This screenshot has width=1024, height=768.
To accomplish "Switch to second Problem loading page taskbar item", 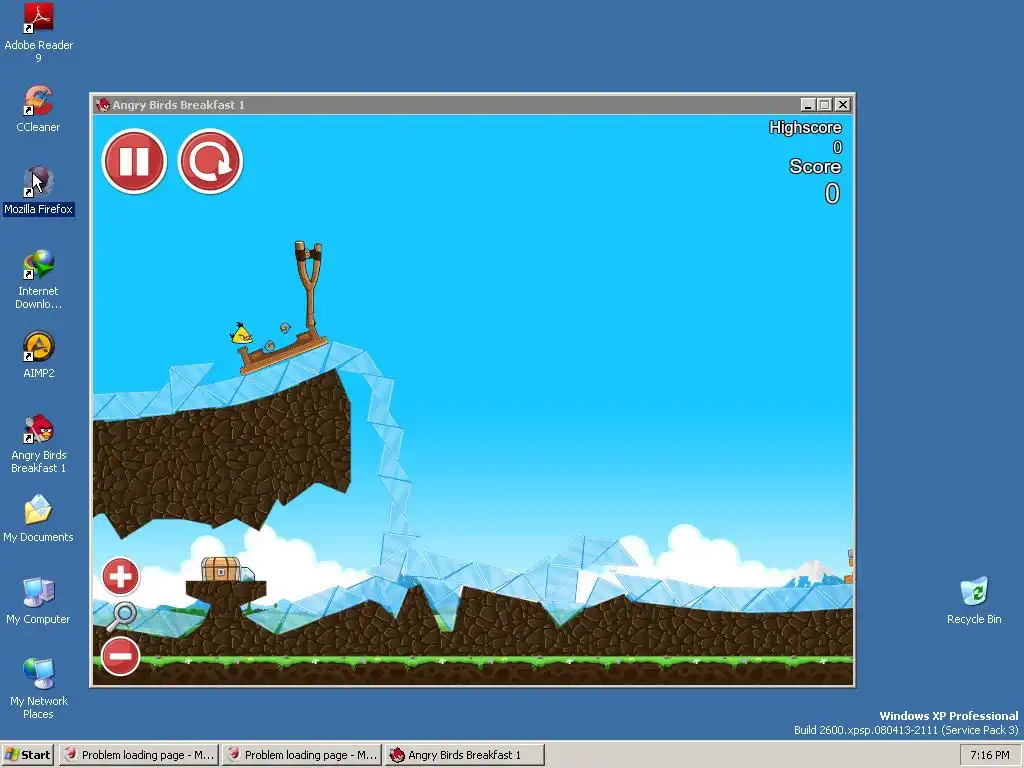I will (302, 755).
